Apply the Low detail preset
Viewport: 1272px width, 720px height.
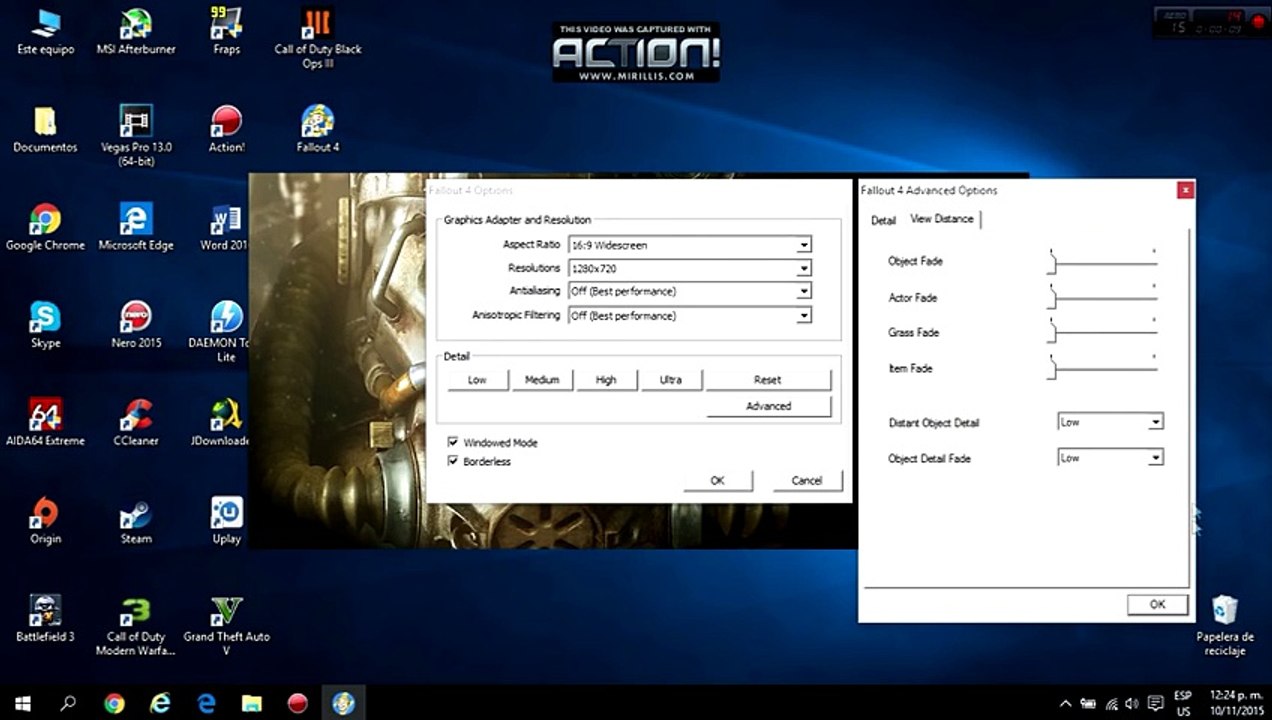477,380
